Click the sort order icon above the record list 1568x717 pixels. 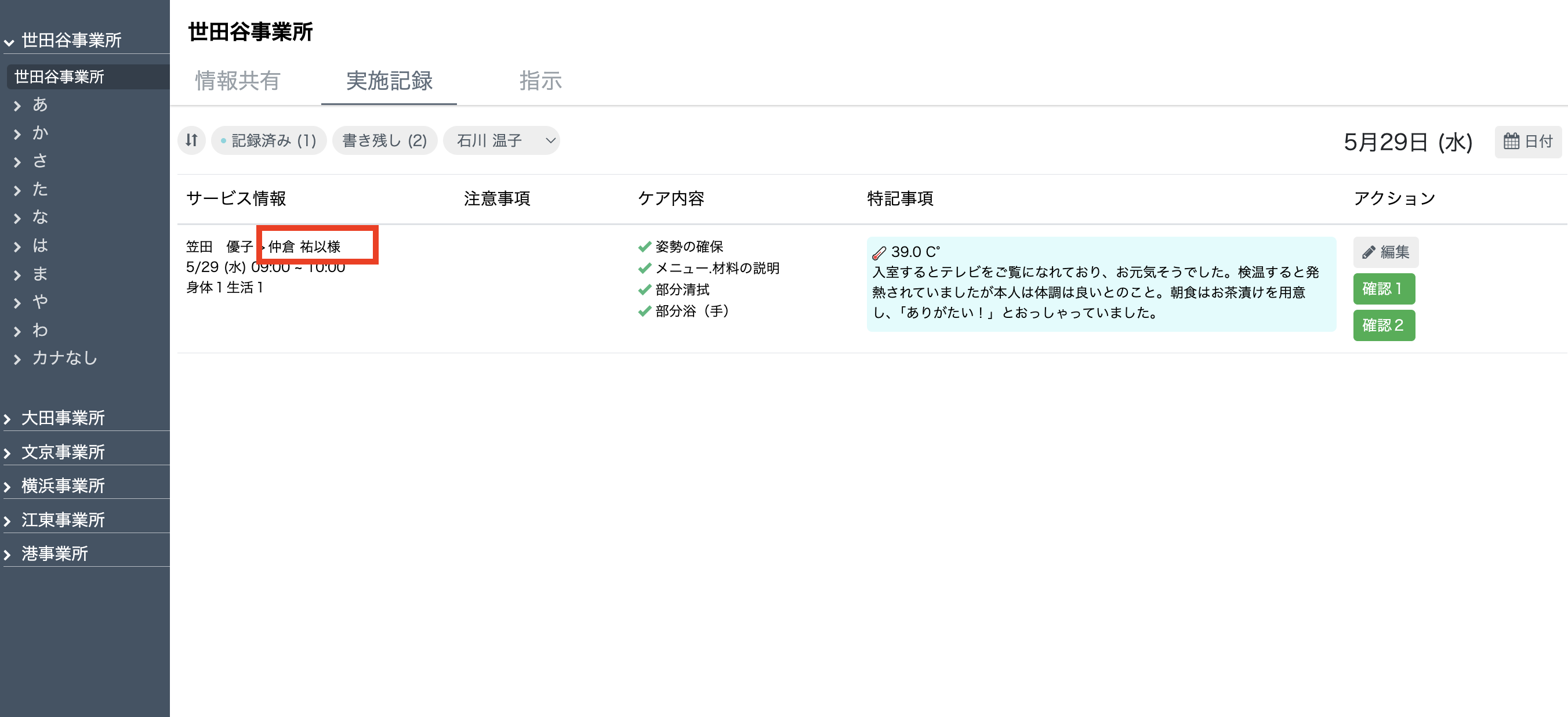[191, 140]
